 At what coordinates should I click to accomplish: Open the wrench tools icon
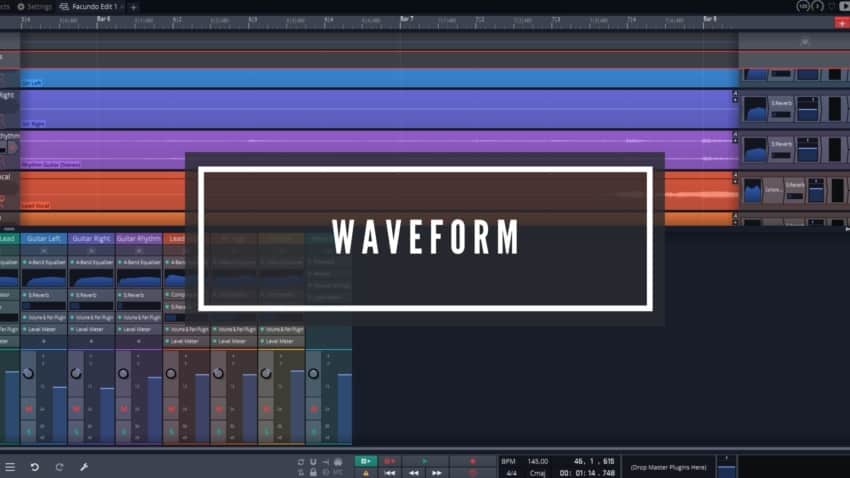[x=84, y=467]
